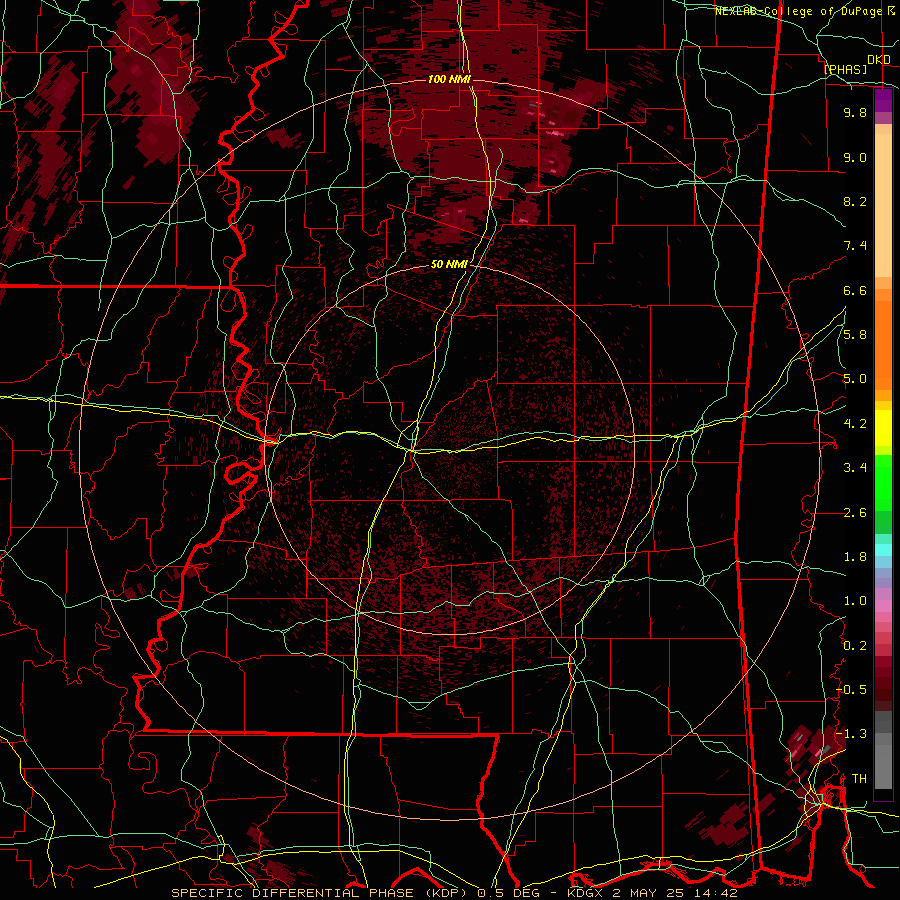Click the 5.8 value on color scale
The image size is (900, 900).
click(x=855, y=335)
